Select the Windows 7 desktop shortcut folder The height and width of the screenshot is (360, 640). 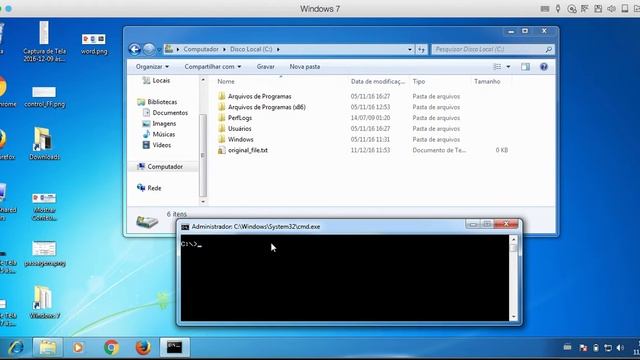pos(44,302)
